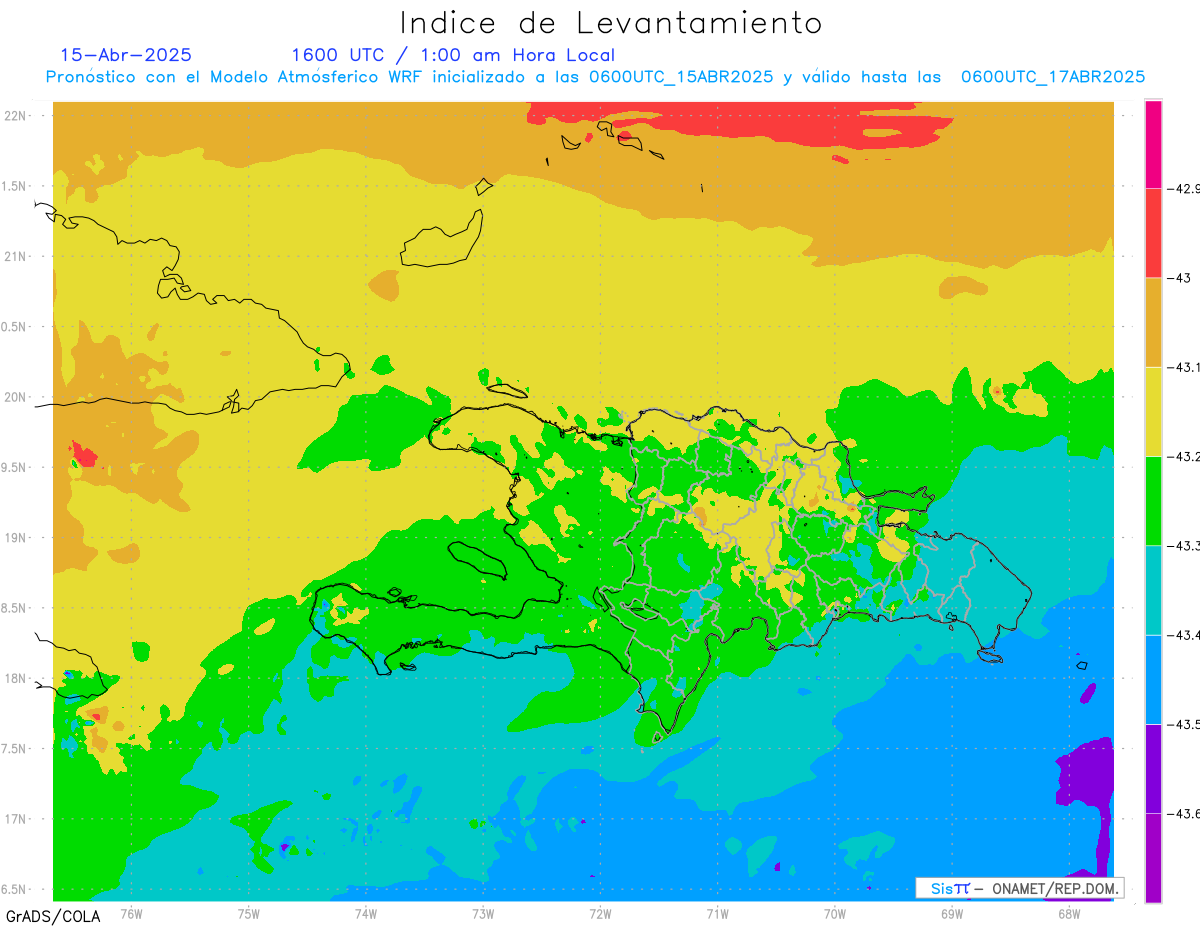The image size is (1200, 927).
Task: Click the dark purple legend bar segment above -43.6
Action: click(1153, 768)
